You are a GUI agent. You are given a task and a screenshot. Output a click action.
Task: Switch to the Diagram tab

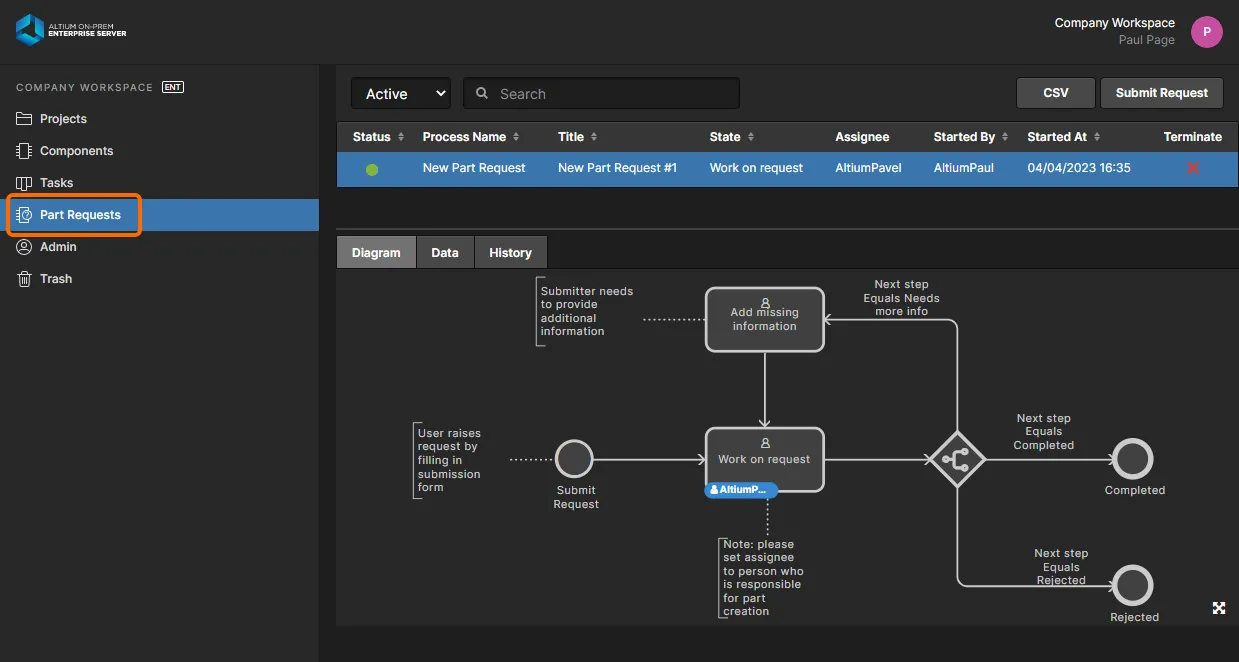[376, 253]
